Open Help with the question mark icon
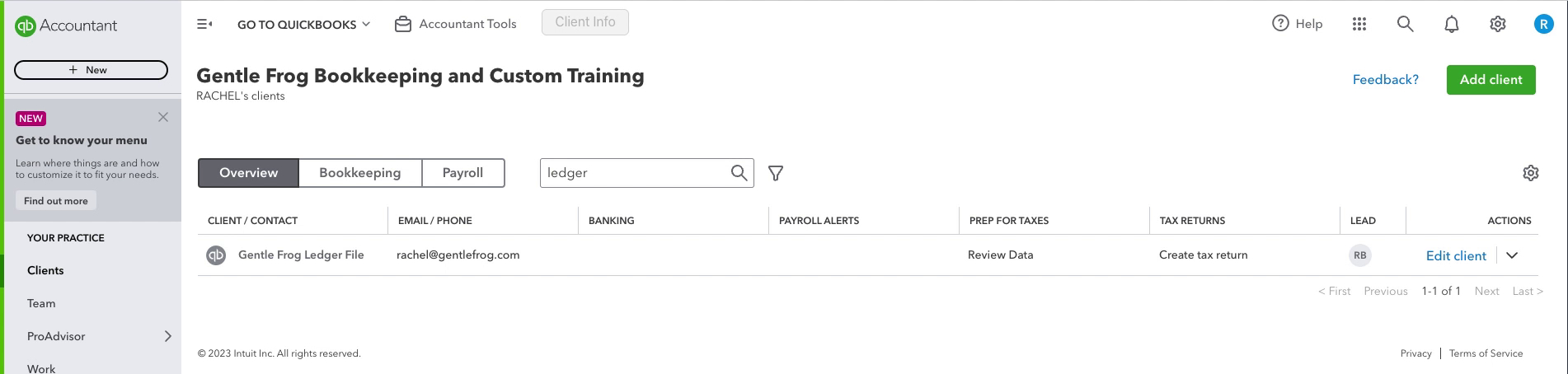This screenshot has width=1568, height=374. (1298, 24)
